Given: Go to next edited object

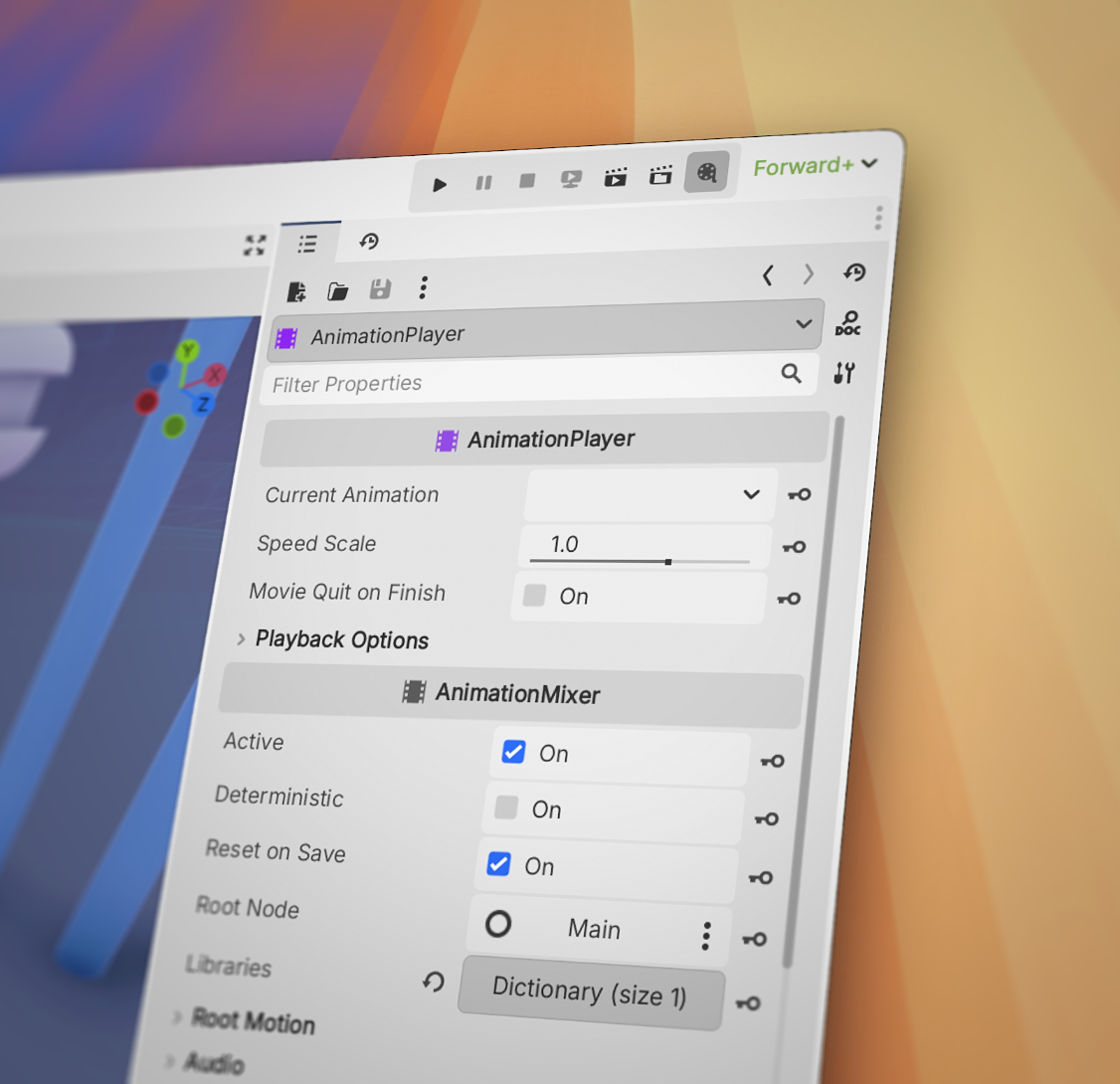Looking at the screenshot, I should tap(808, 274).
